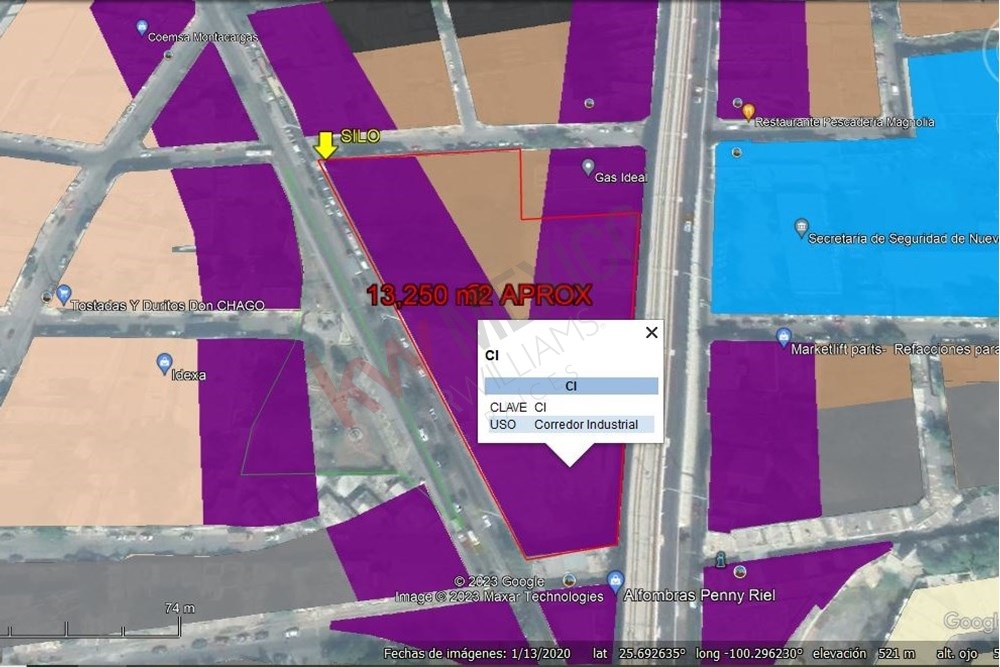Click the Idexa place label
This screenshot has height=667, width=1000.
(189, 375)
